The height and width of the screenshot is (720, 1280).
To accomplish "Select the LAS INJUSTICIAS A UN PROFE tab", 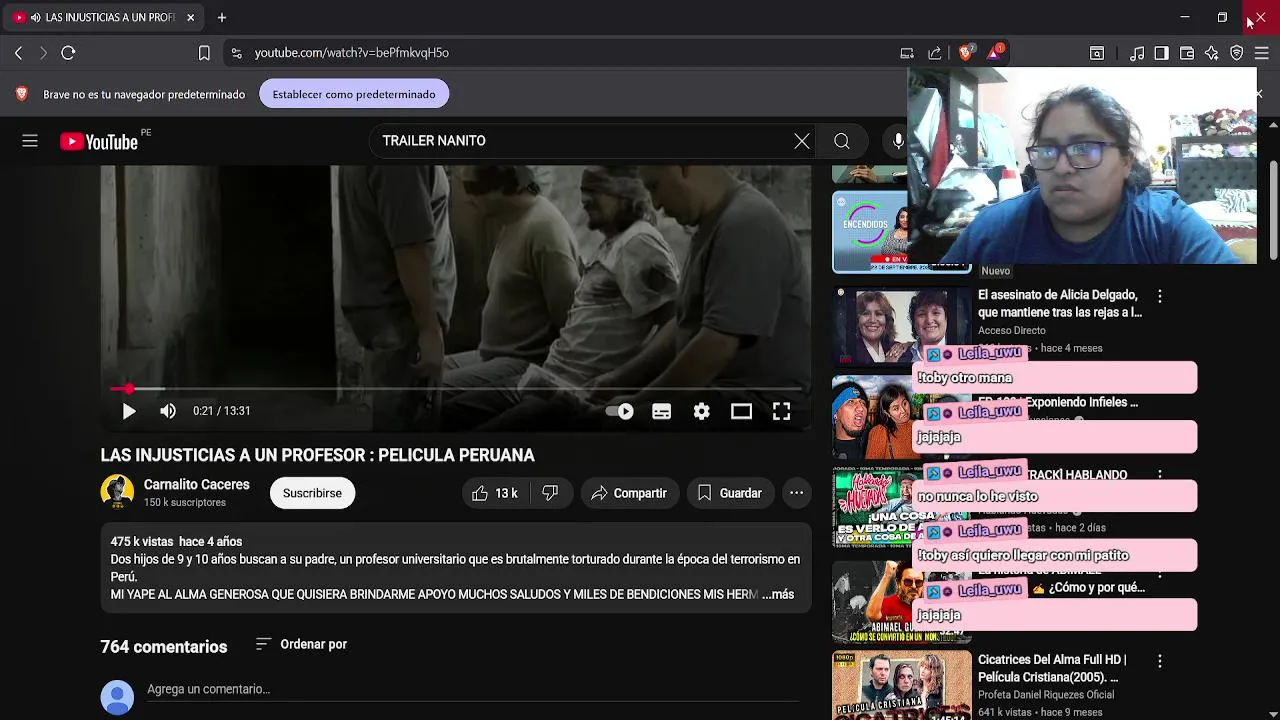I will pyautogui.click(x=104, y=17).
